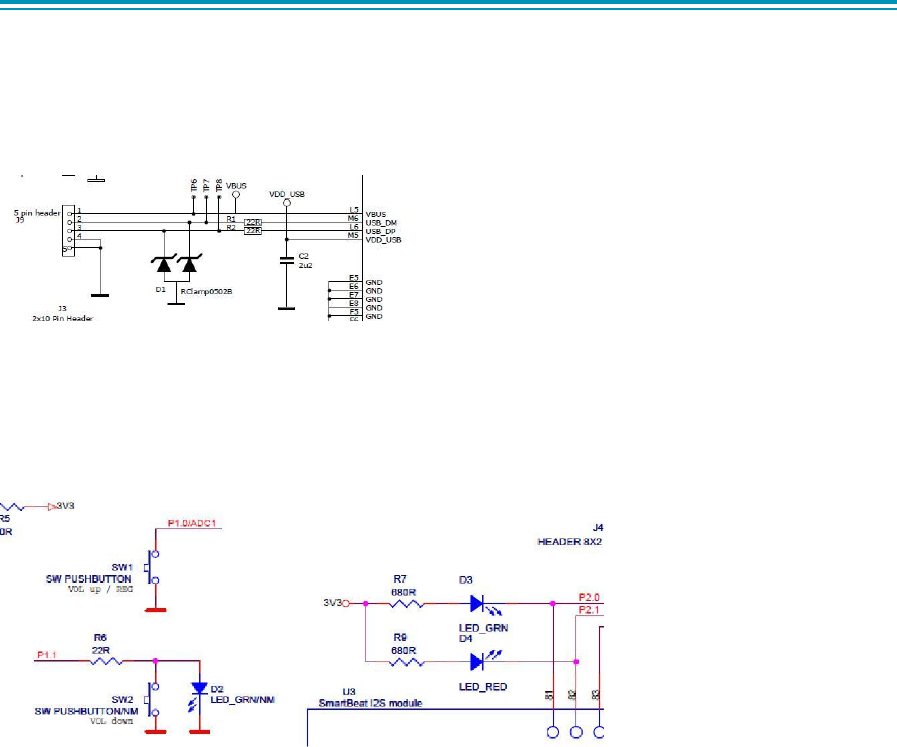Click the R9 680R resistor zigzag
Viewport: 897px width, 747px height.
[x=407, y=662]
